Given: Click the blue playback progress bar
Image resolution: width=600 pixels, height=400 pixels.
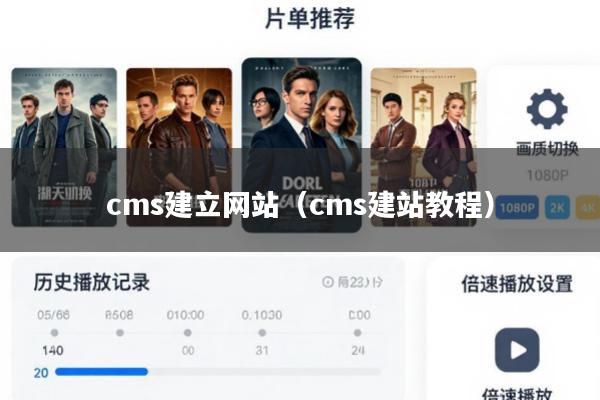Looking at the screenshot, I should [x=101, y=372].
